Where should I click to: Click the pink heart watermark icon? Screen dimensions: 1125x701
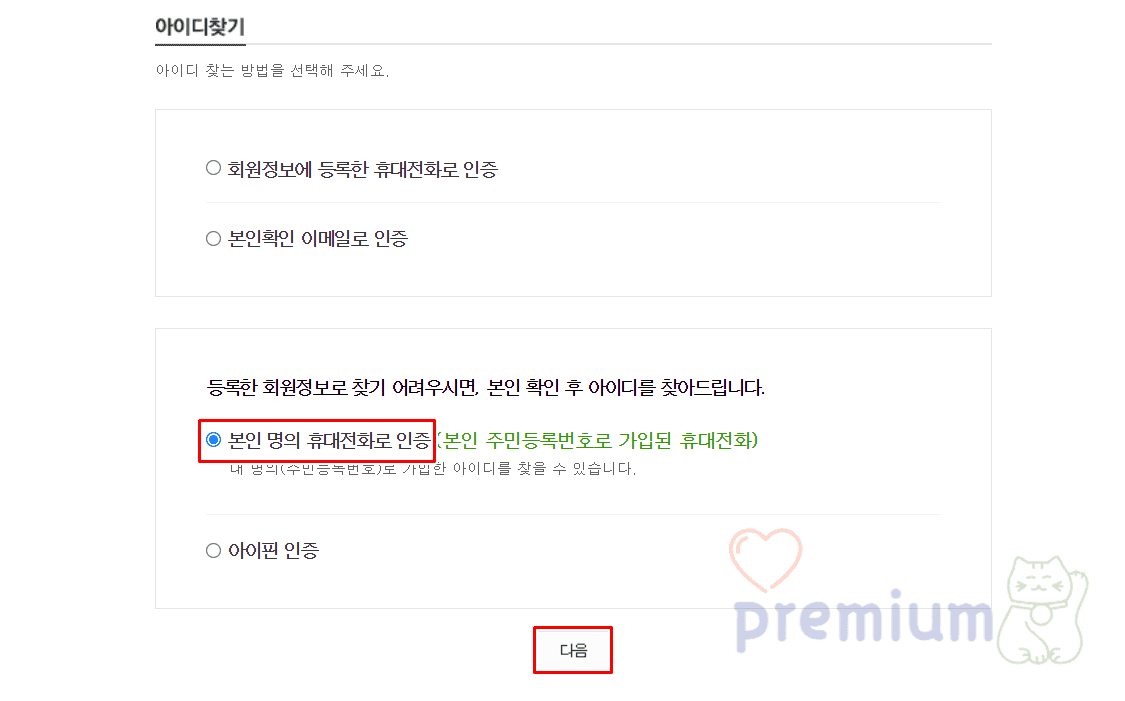766,560
